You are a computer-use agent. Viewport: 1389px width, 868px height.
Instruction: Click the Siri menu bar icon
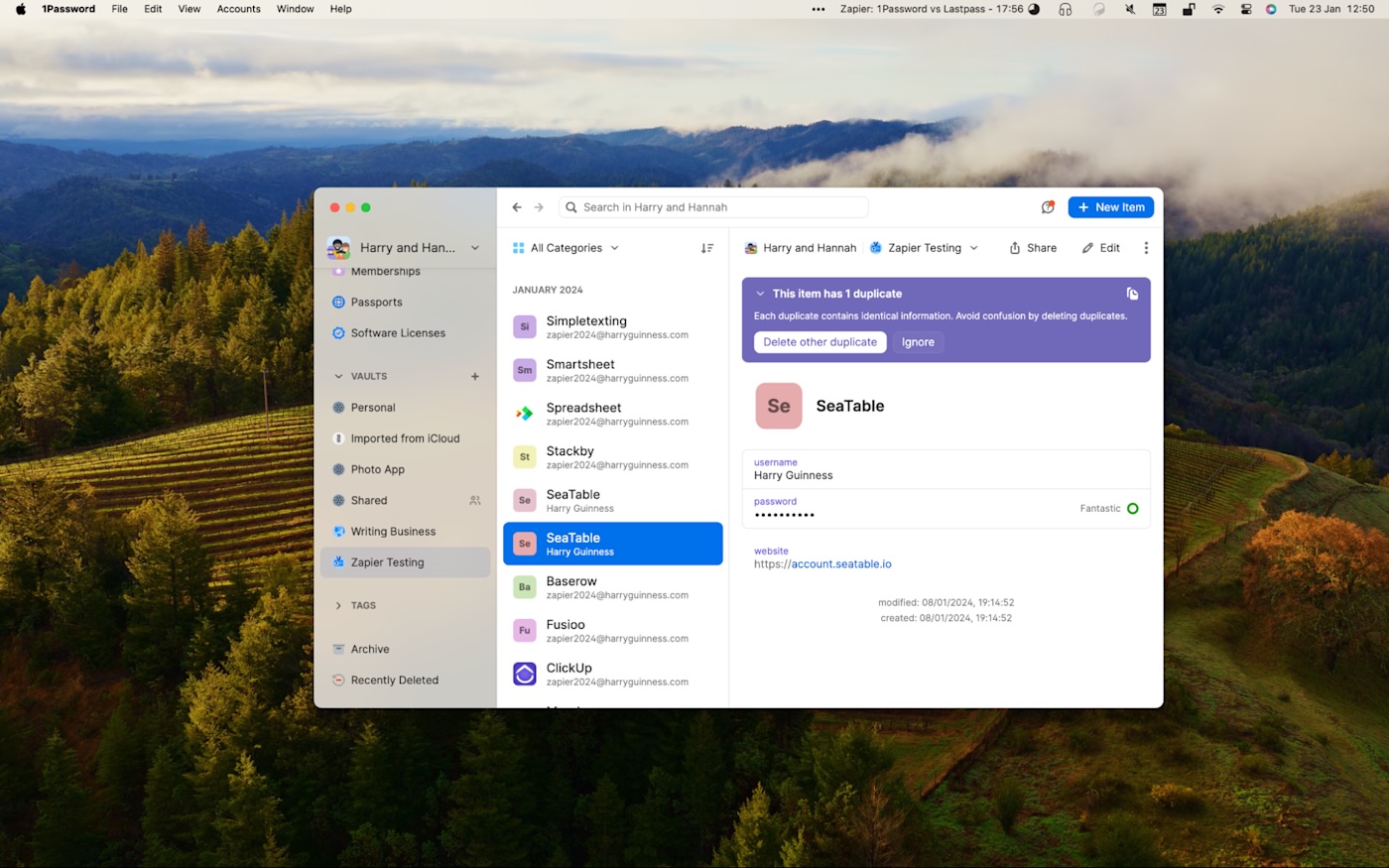pos(1271,9)
